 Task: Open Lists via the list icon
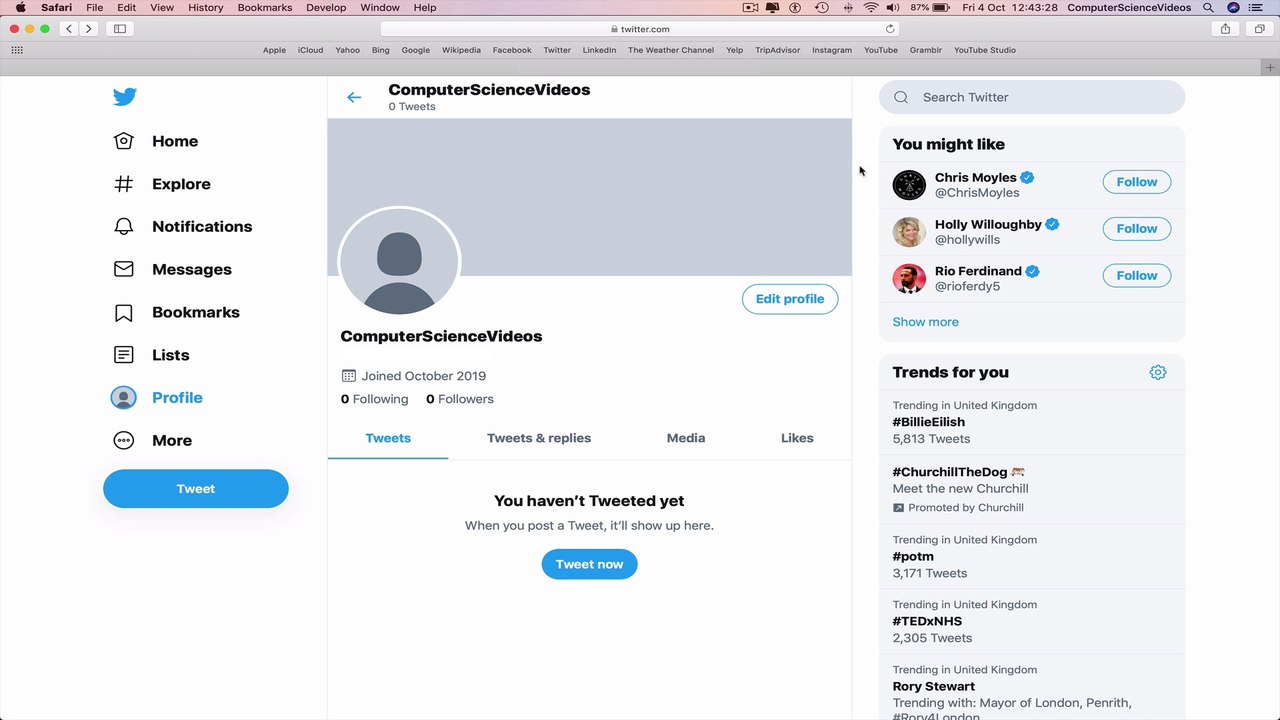click(x=123, y=355)
